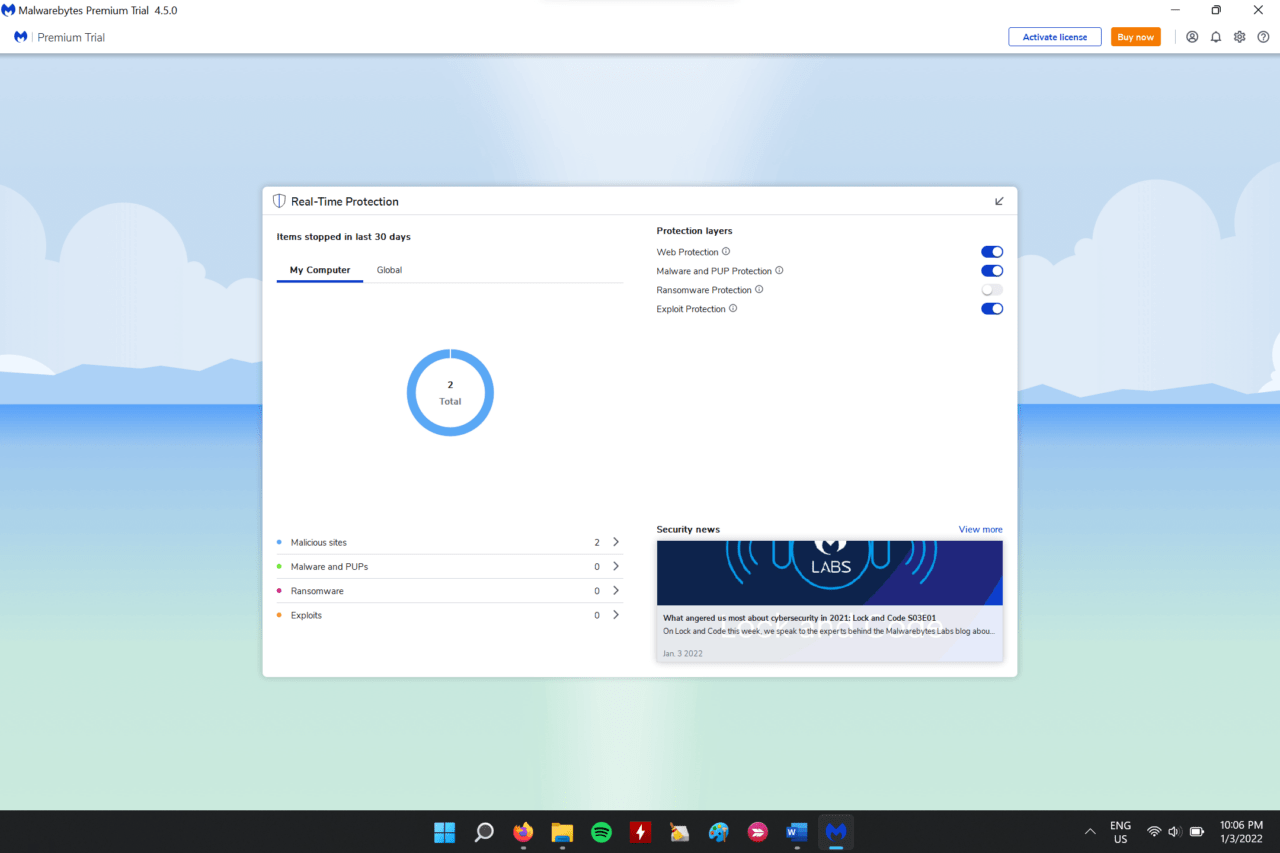Viewport: 1280px width, 853px height.
Task: Click the View more security news link
Action: pos(980,529)
